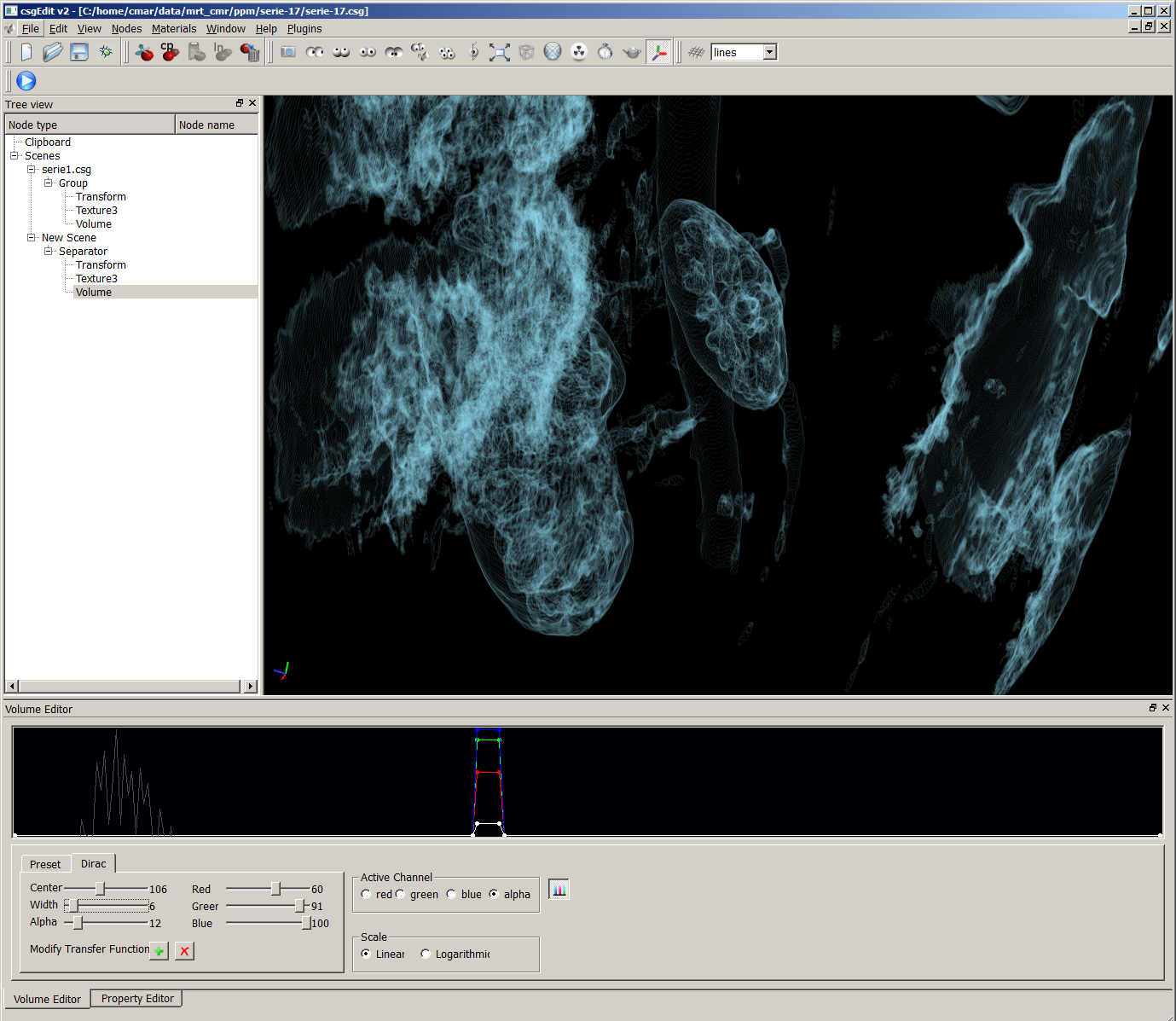Collapse the Group node under serie1.csg
Image resolution: width=1176 pixels, height=1021 pixels.
point(49,183)
